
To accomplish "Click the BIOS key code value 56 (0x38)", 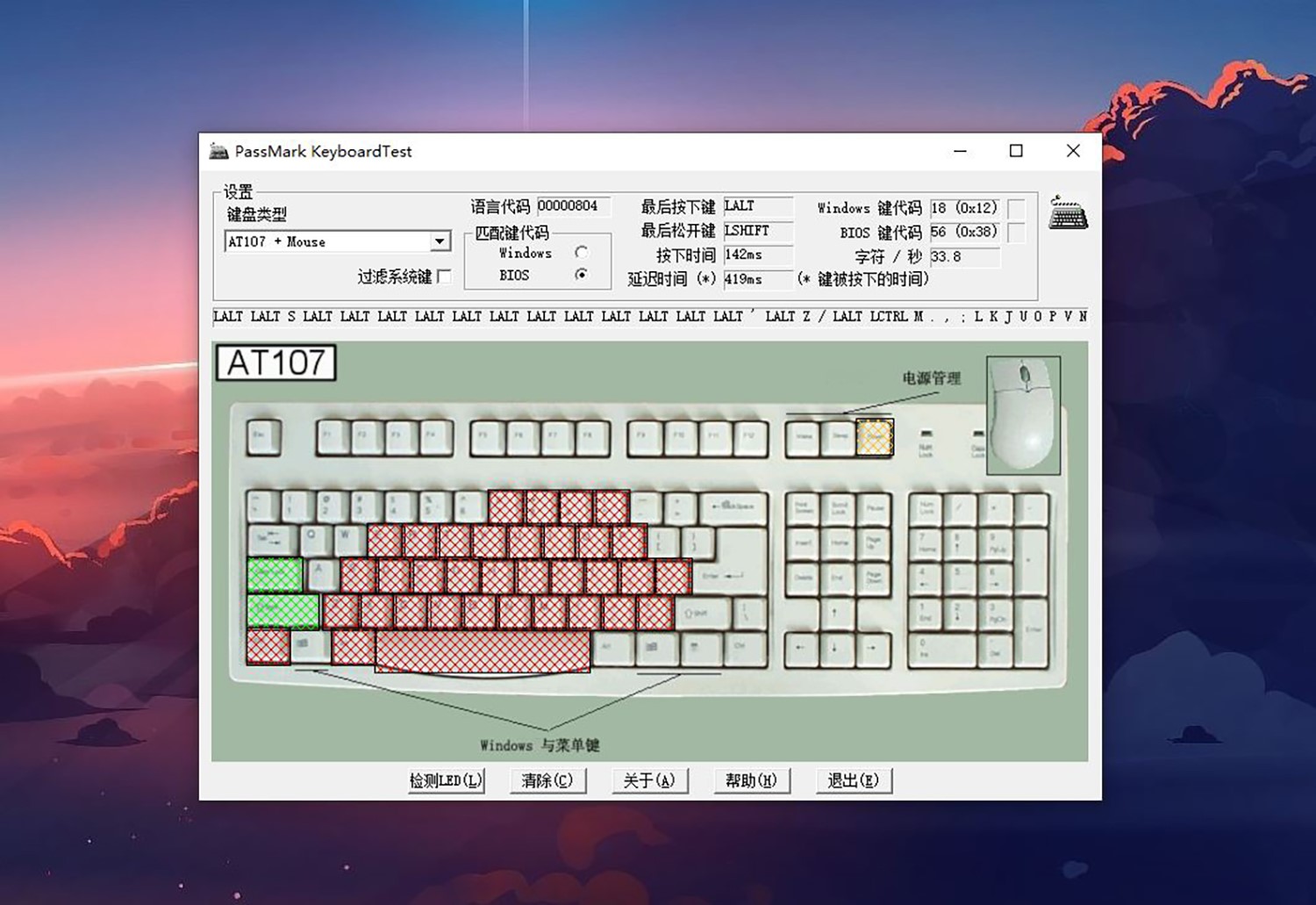I will [964, 233].
